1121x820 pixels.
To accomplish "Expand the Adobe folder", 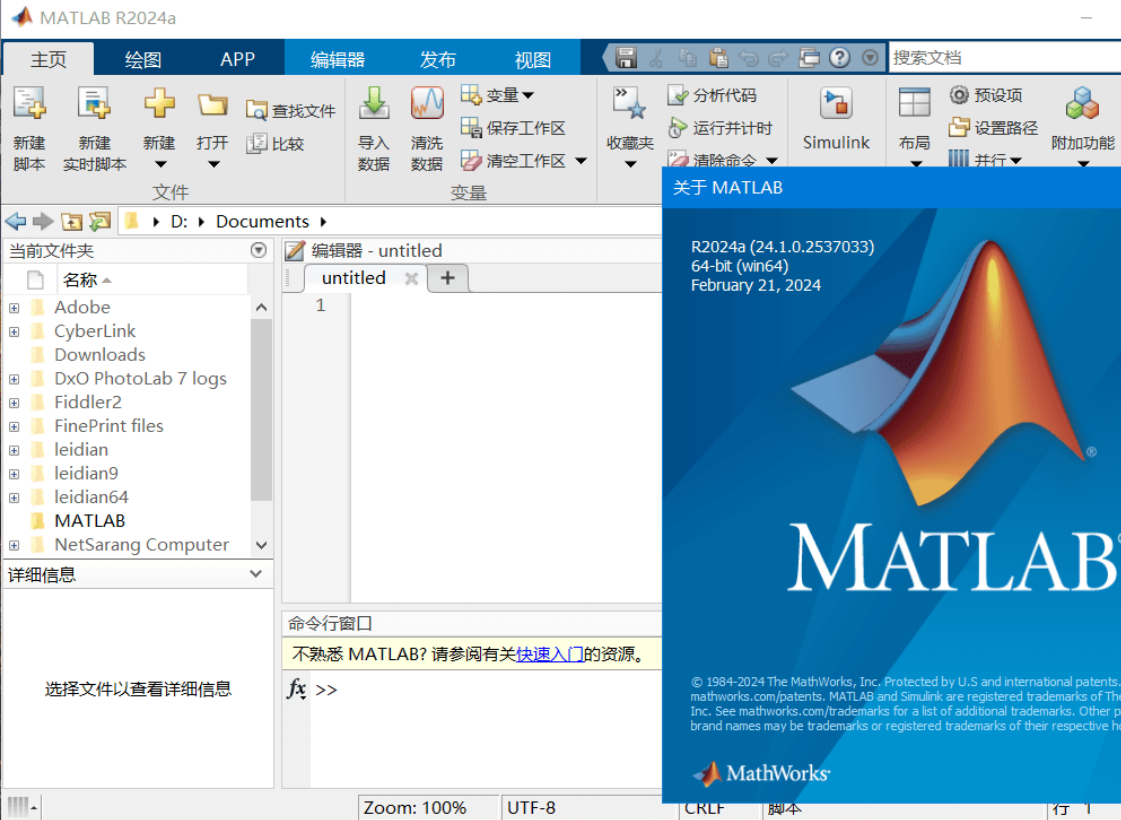I will tap(14, 308).
